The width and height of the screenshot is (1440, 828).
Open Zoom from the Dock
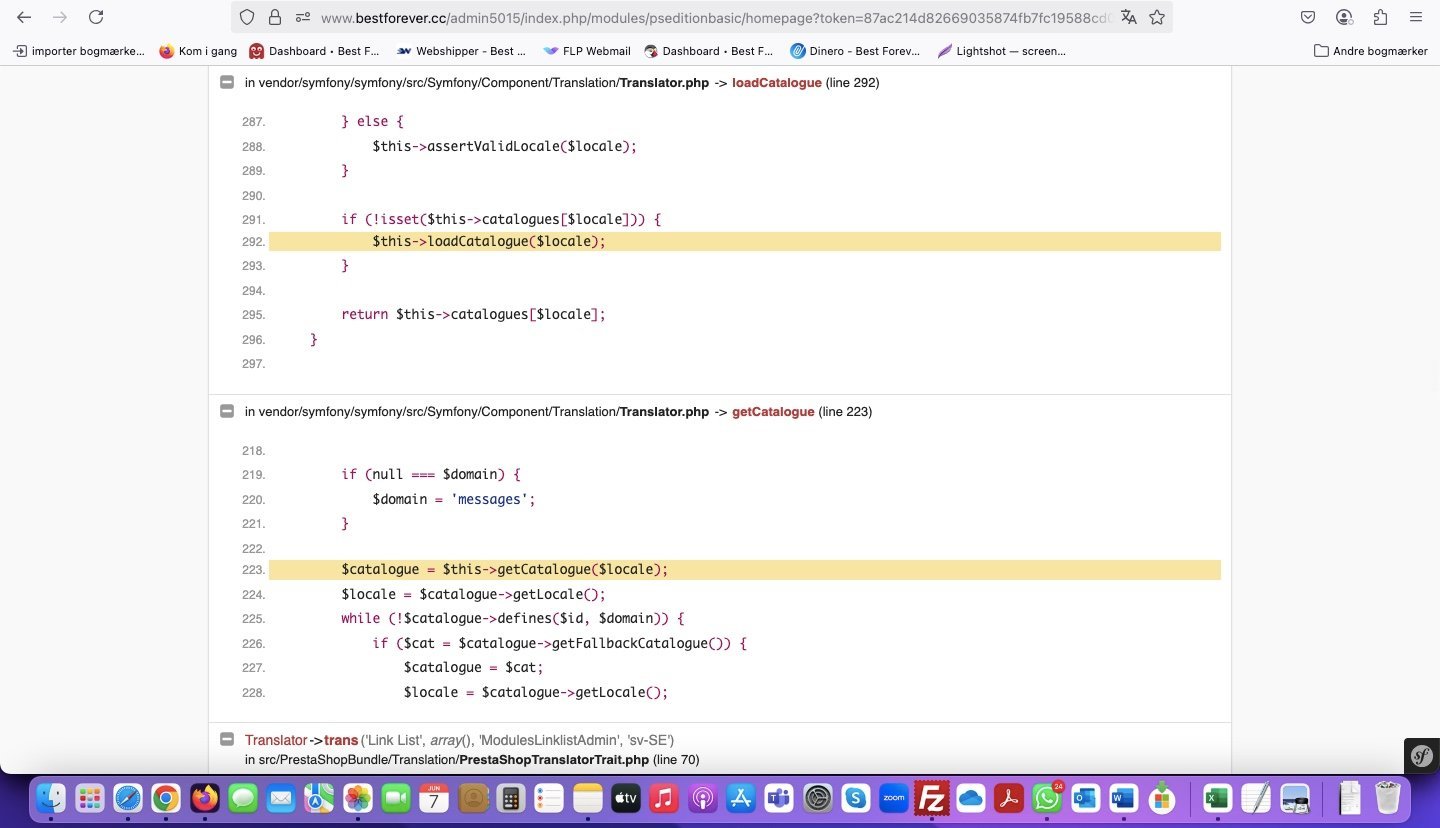pyautogui.click(x=894, y=798)
